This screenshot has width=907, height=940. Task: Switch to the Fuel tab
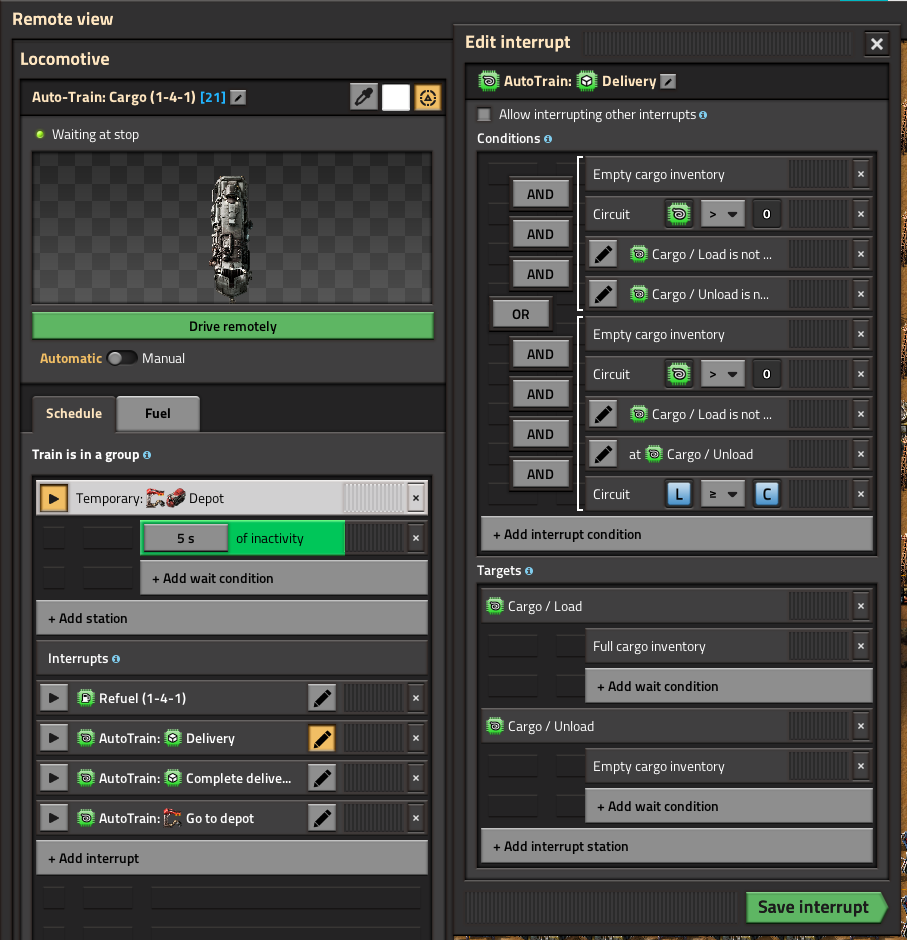(x=158, y=413)
